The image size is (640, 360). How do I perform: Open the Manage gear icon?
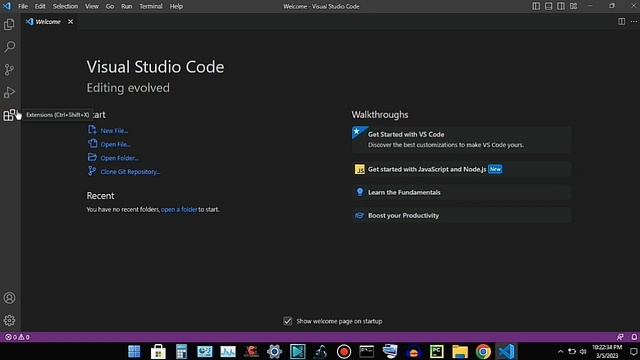pyautogui.click(x=9, y=320)
